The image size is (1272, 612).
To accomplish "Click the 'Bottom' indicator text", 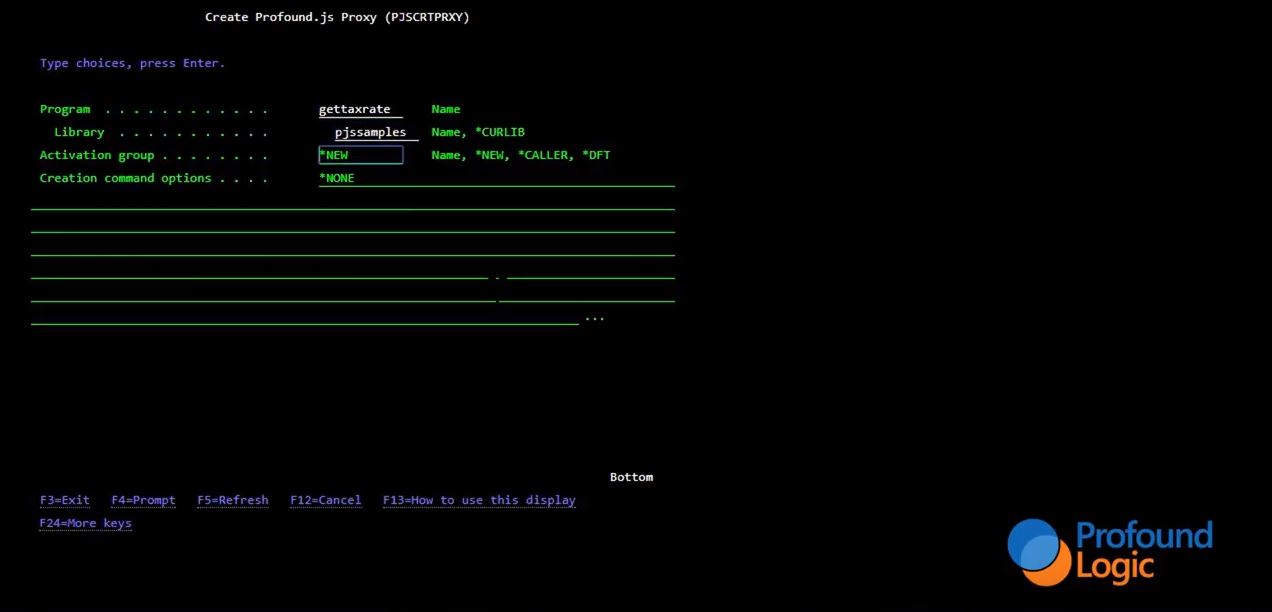I will (632, 477).
